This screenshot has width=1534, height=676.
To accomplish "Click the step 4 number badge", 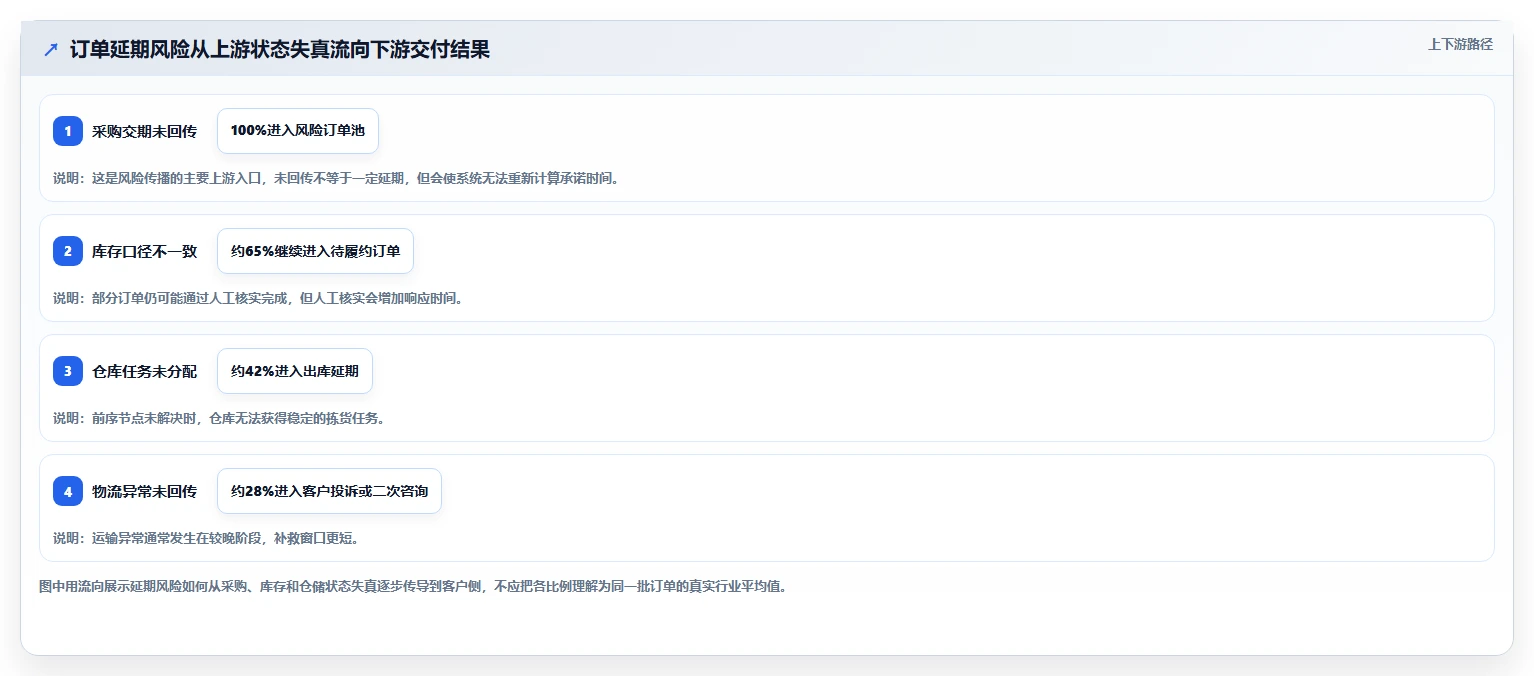I will click(68, 491).
